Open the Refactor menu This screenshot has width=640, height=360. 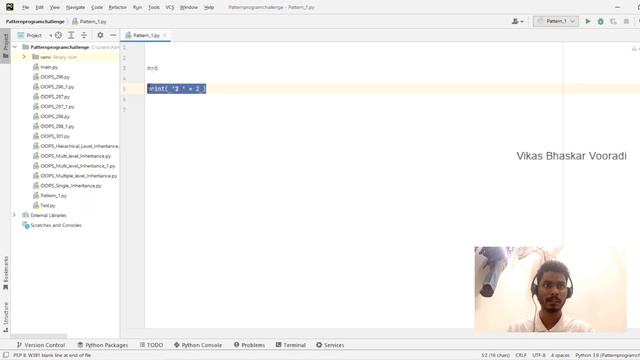[x=118, y=7]
